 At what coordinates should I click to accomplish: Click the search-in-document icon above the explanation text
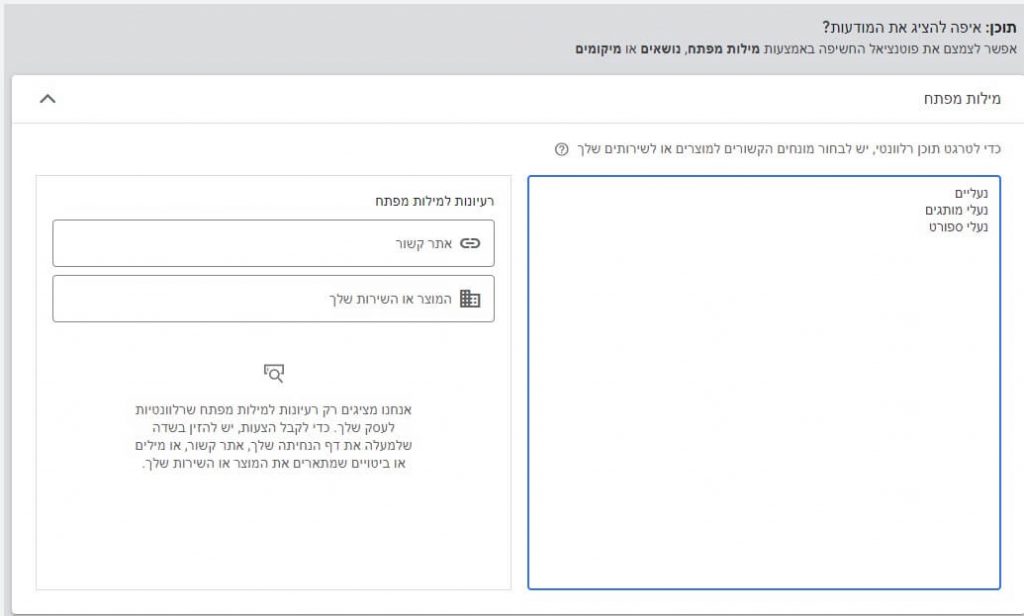click(273, 371)
